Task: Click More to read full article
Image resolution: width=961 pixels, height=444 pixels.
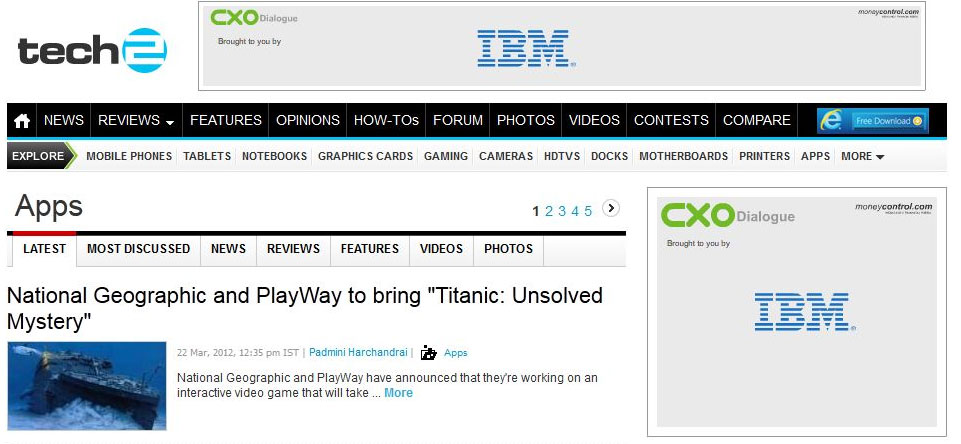Action: point(398,393)
